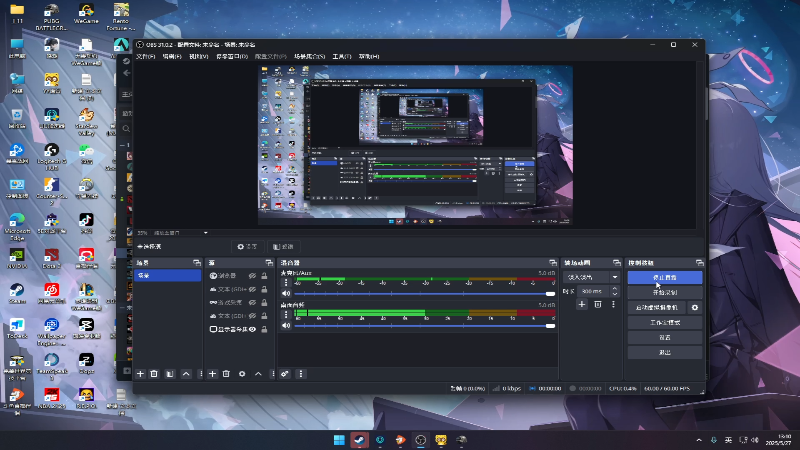Click the Start Recording button
The image size is (800, 450).
[x=665, y=292]
